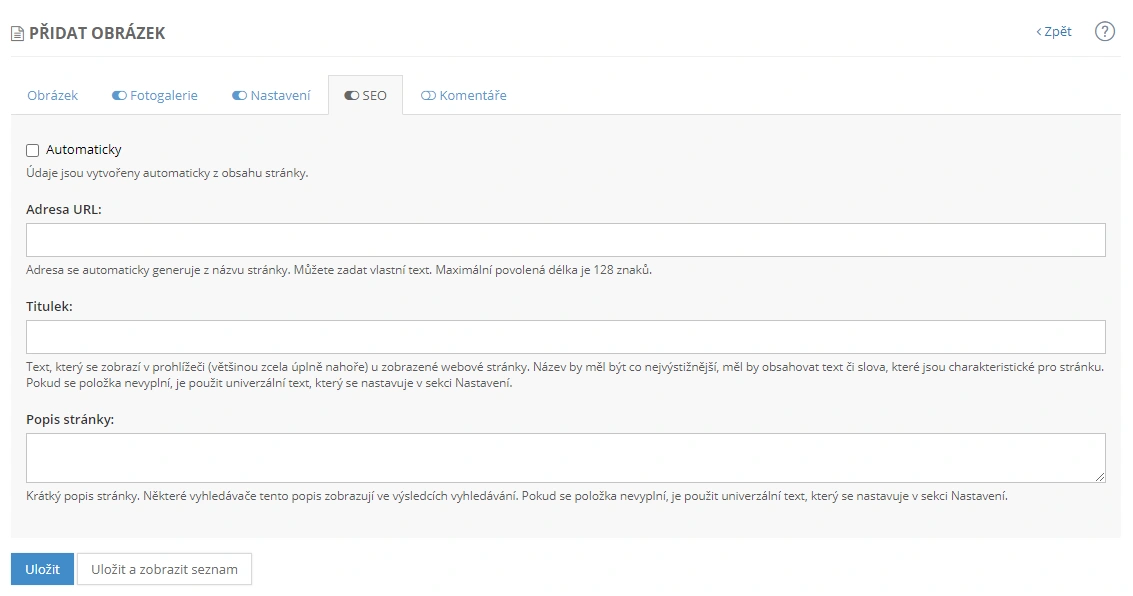Click the Popis stránky textarea resize handle
This screenshot has width=1133, height=596.
click(1100, 478)
